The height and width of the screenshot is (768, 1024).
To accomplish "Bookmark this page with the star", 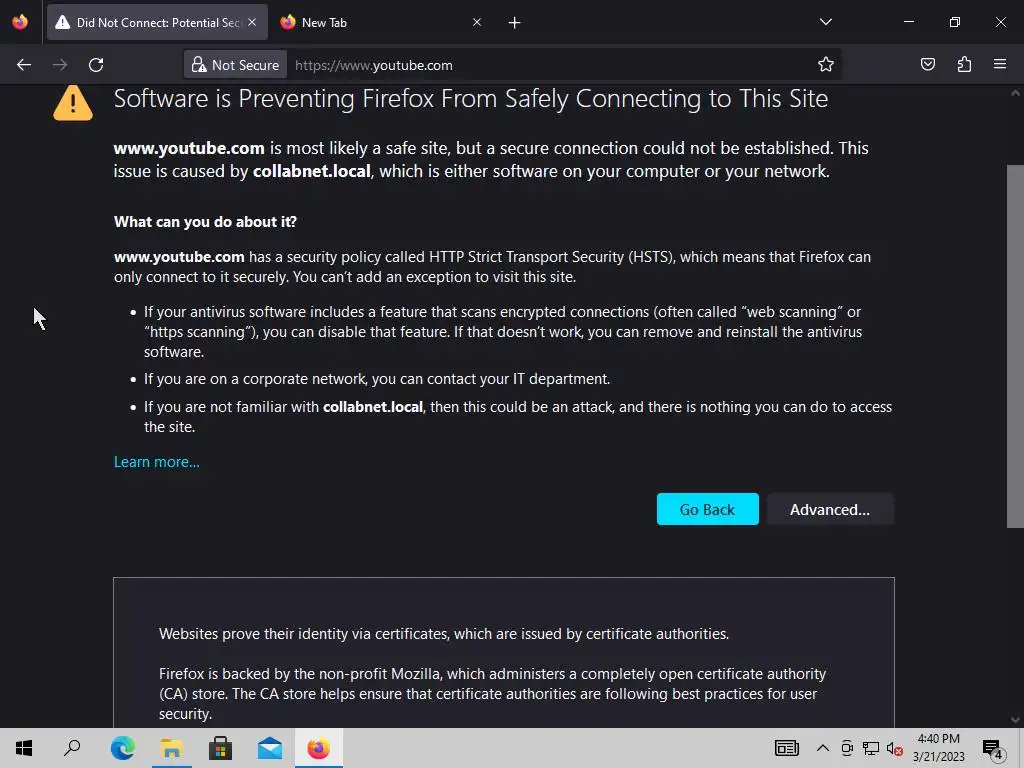I will pos(825,64).
